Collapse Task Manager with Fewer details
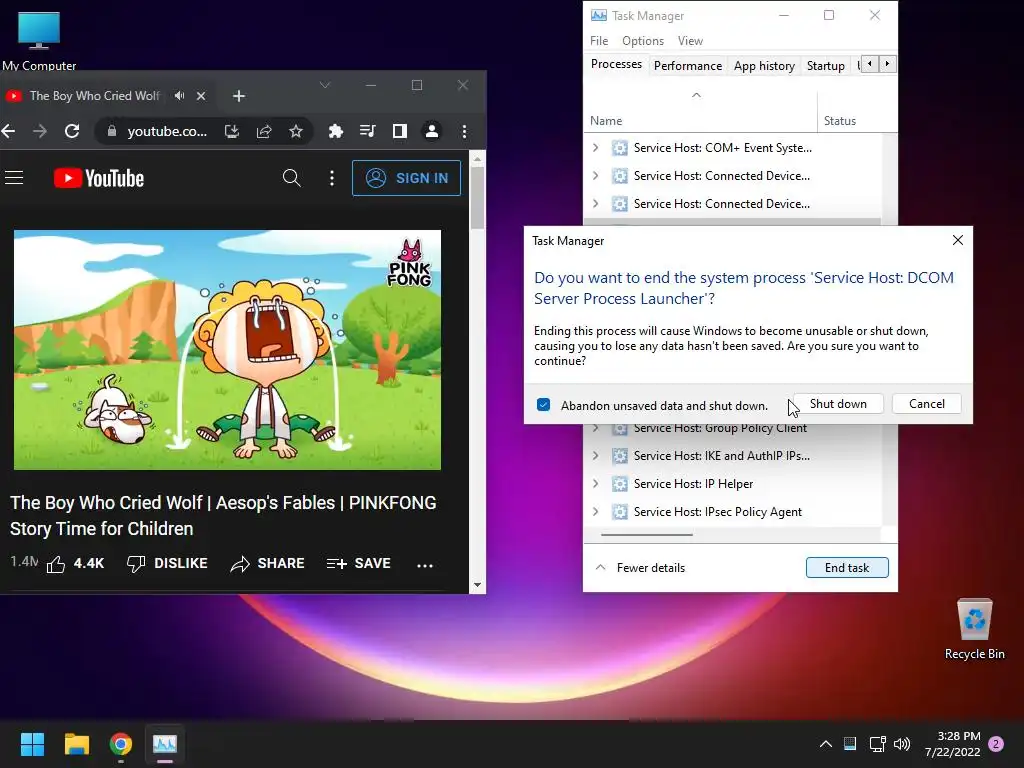 [x=640, y=568]
